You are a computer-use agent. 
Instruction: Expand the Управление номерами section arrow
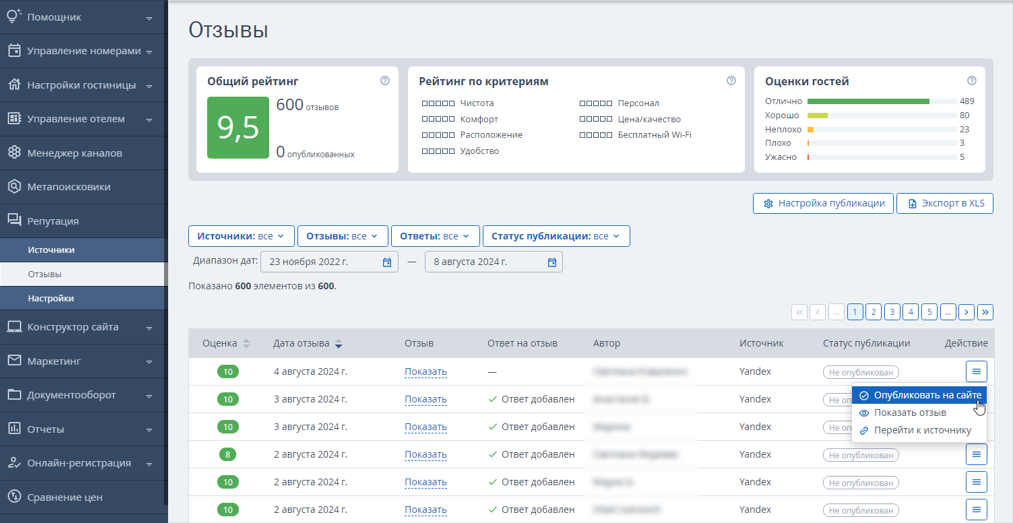pyautogui.click(x=149, y=52)
